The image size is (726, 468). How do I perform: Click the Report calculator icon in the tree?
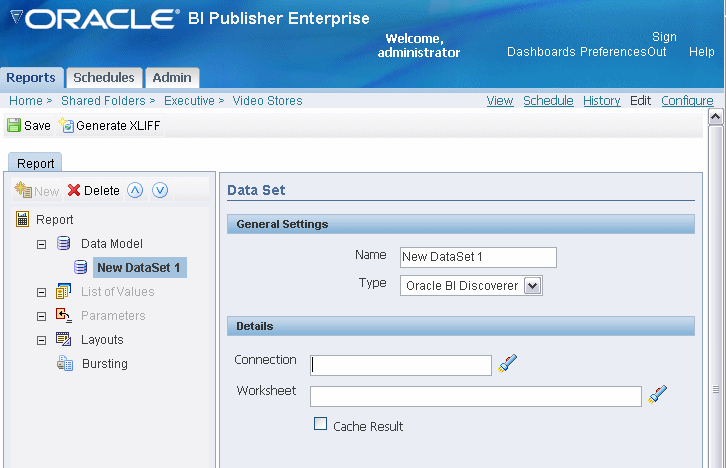[x=22, y=219]
